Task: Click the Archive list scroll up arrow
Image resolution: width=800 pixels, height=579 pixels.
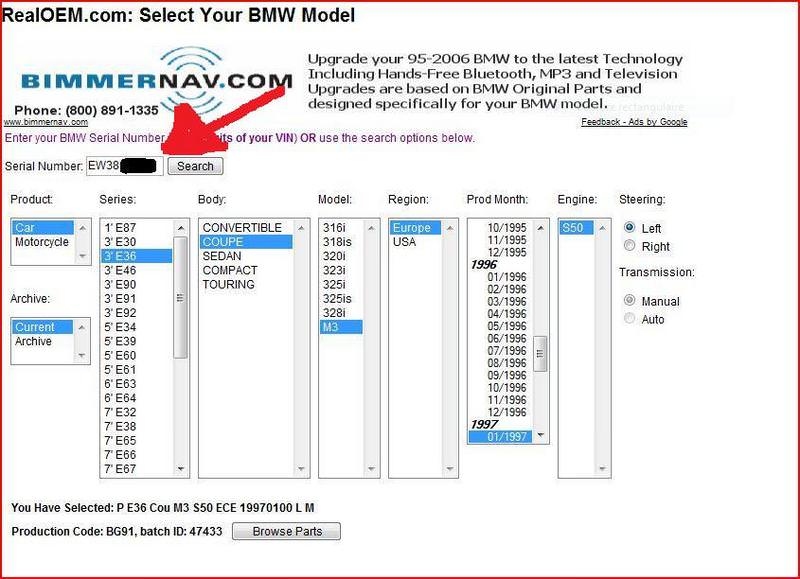Action: (x=82, y=327)
